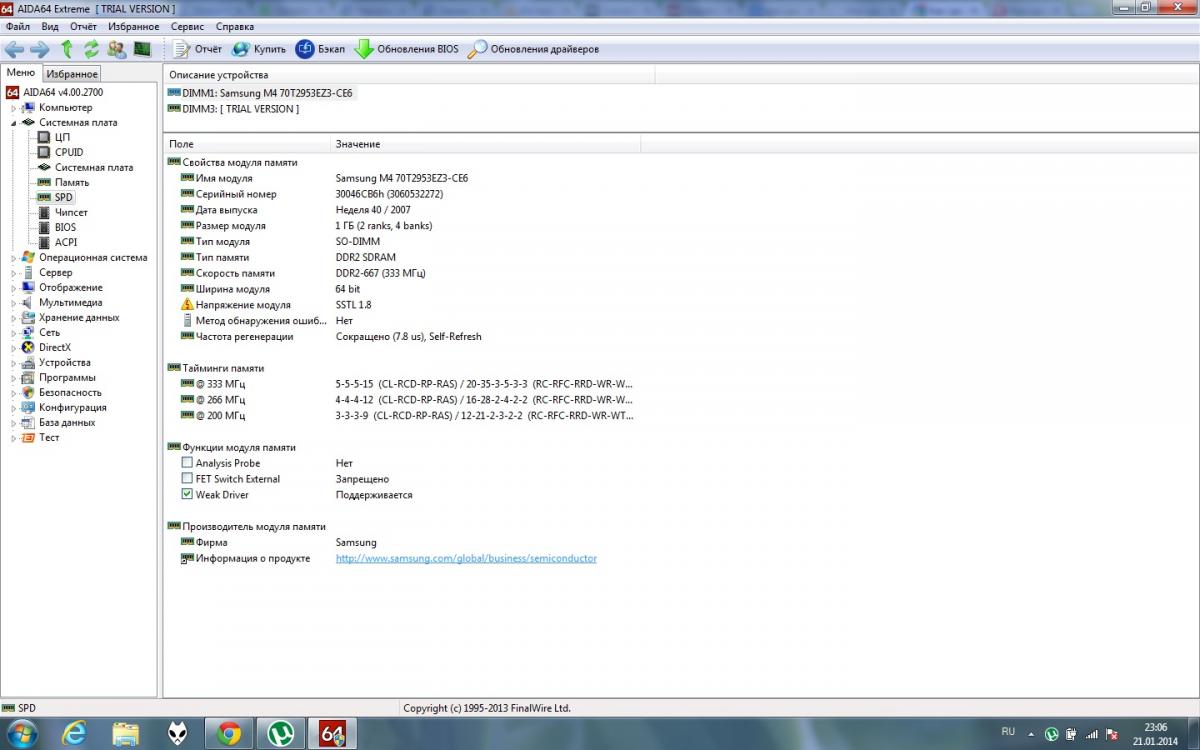The height and width of the screenshot is (750, 1200).
Task: Open the Samsung semiconductor product link
Action: [466, 558]
